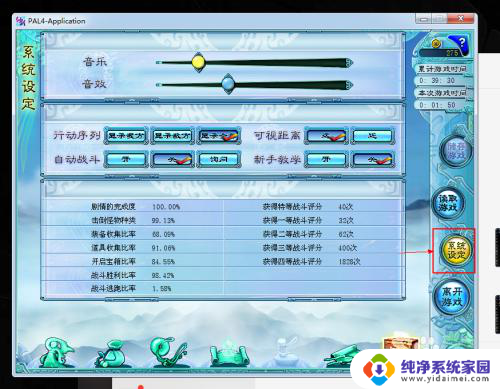Click the 装备收集比率 percentage row

point(133,234)
